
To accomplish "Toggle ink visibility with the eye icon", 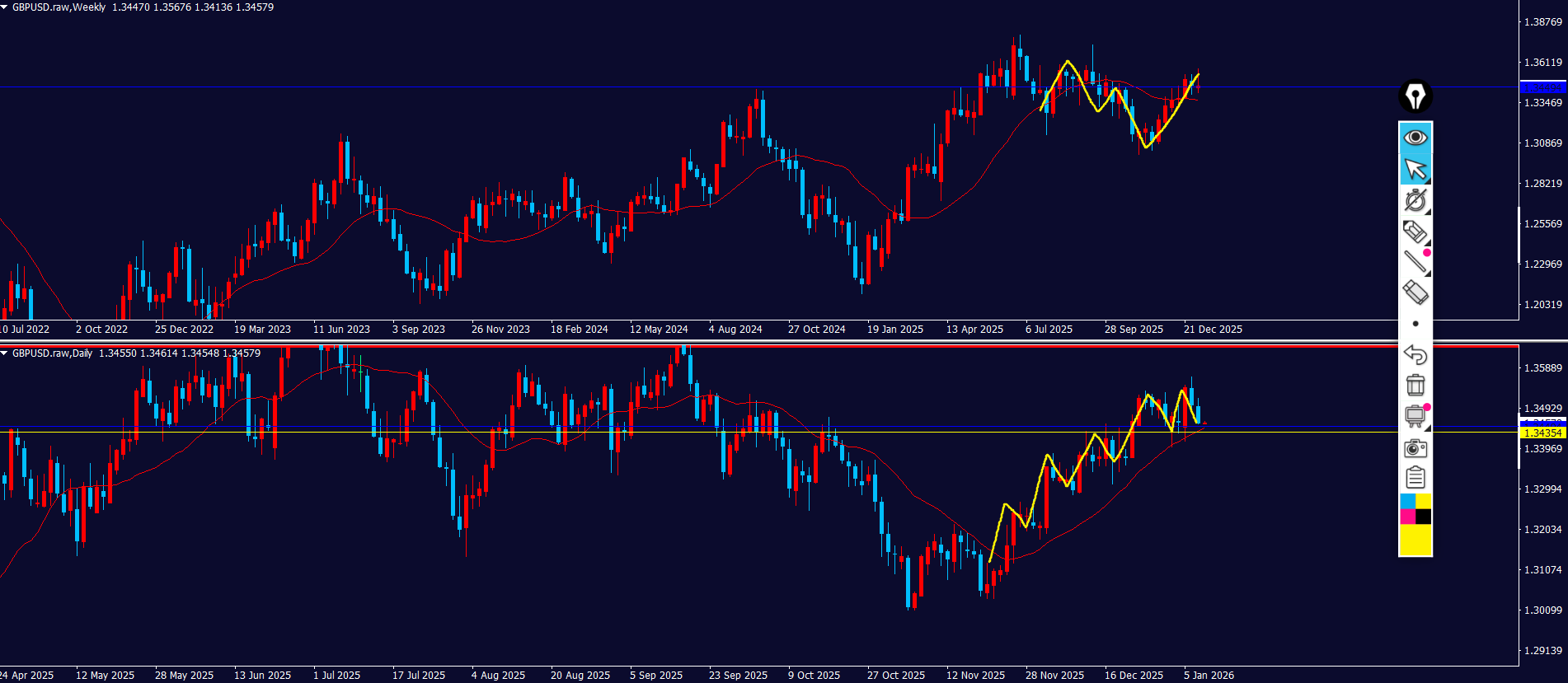I will pos(1415,137).
